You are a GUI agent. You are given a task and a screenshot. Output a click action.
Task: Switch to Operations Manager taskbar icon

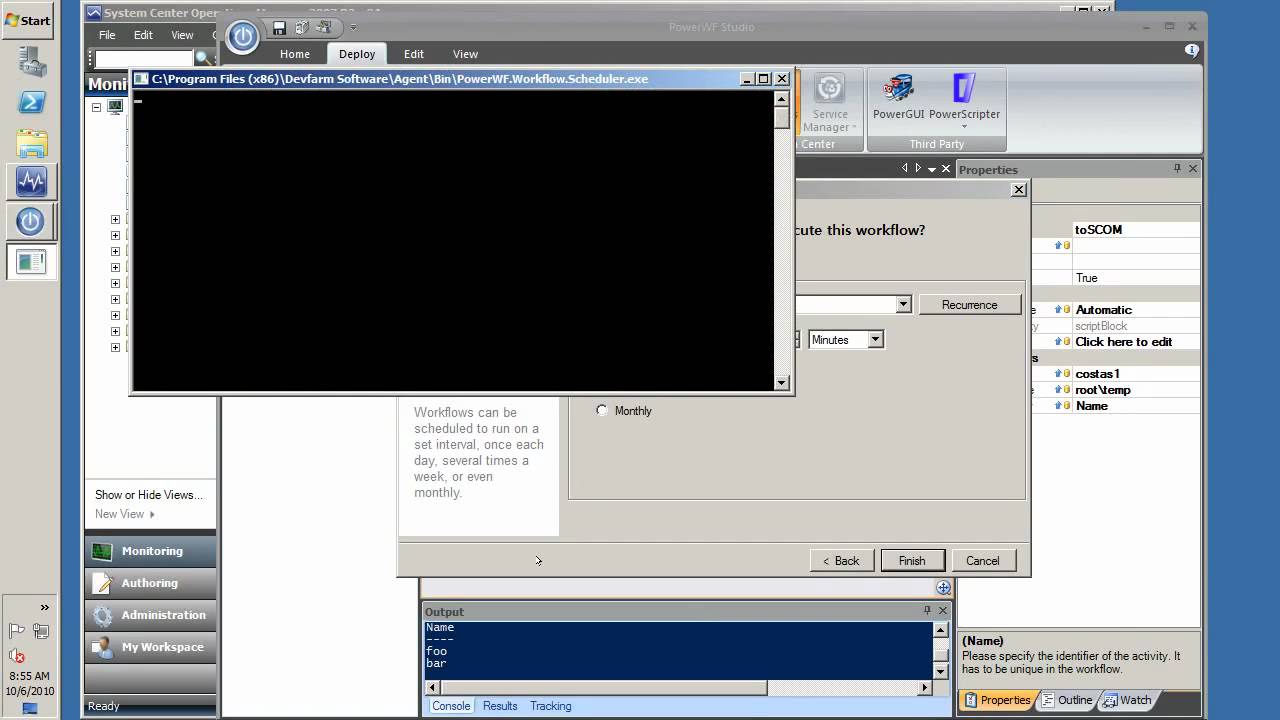(x=31, y=182)
